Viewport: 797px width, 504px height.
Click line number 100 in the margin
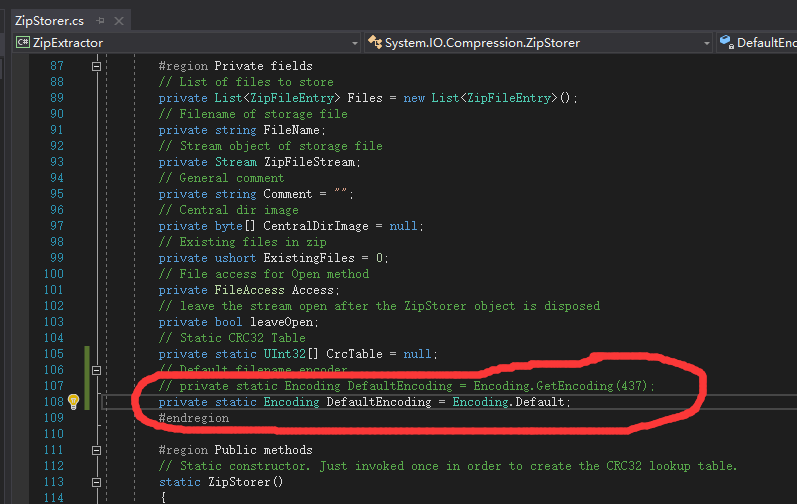[54, 274]
